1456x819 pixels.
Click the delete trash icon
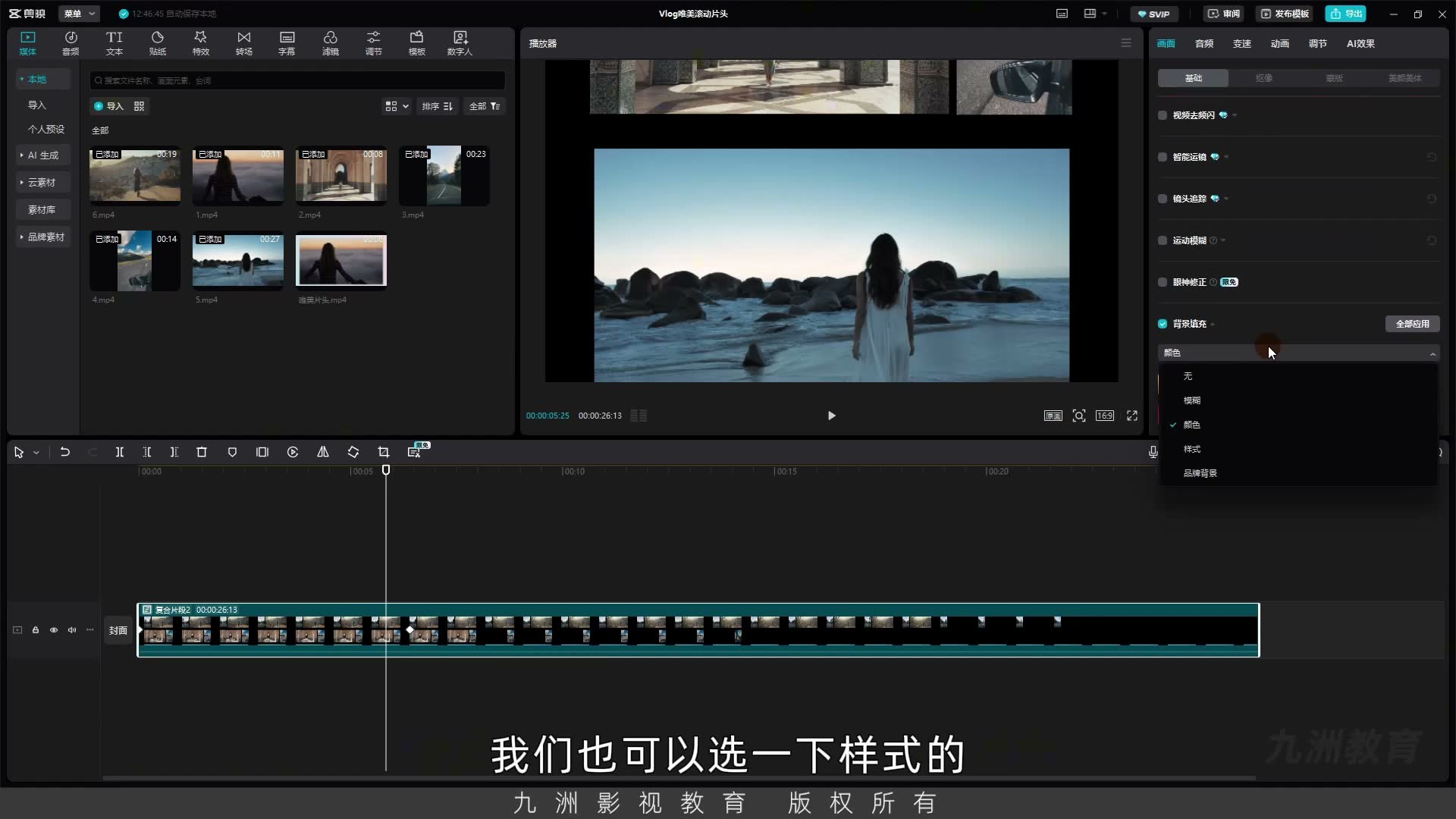(x=202, y=452)
